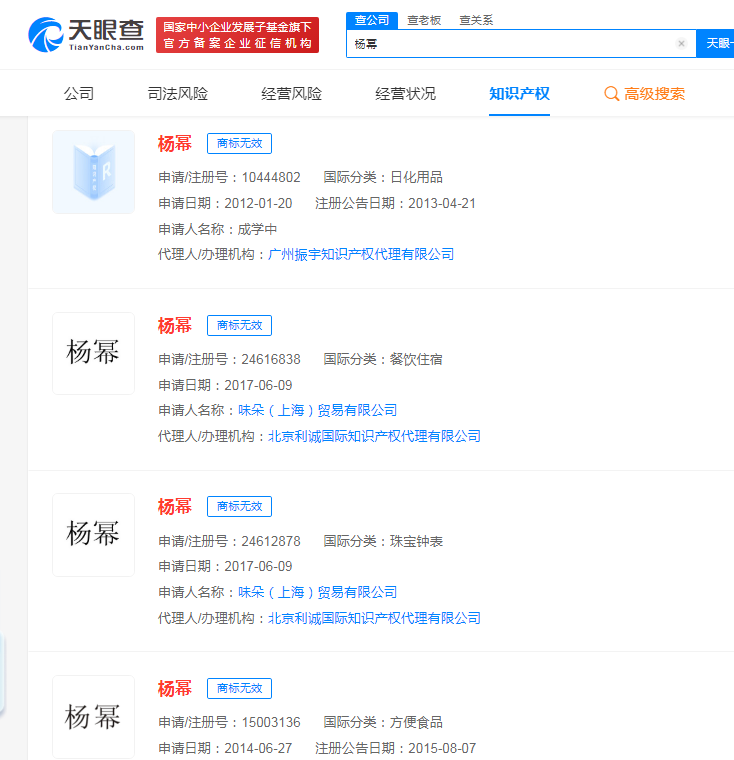Click the 注册公告日期：2013-04-21 text
This screenshot has height=760, width=734.
click(x=395, y=203)
